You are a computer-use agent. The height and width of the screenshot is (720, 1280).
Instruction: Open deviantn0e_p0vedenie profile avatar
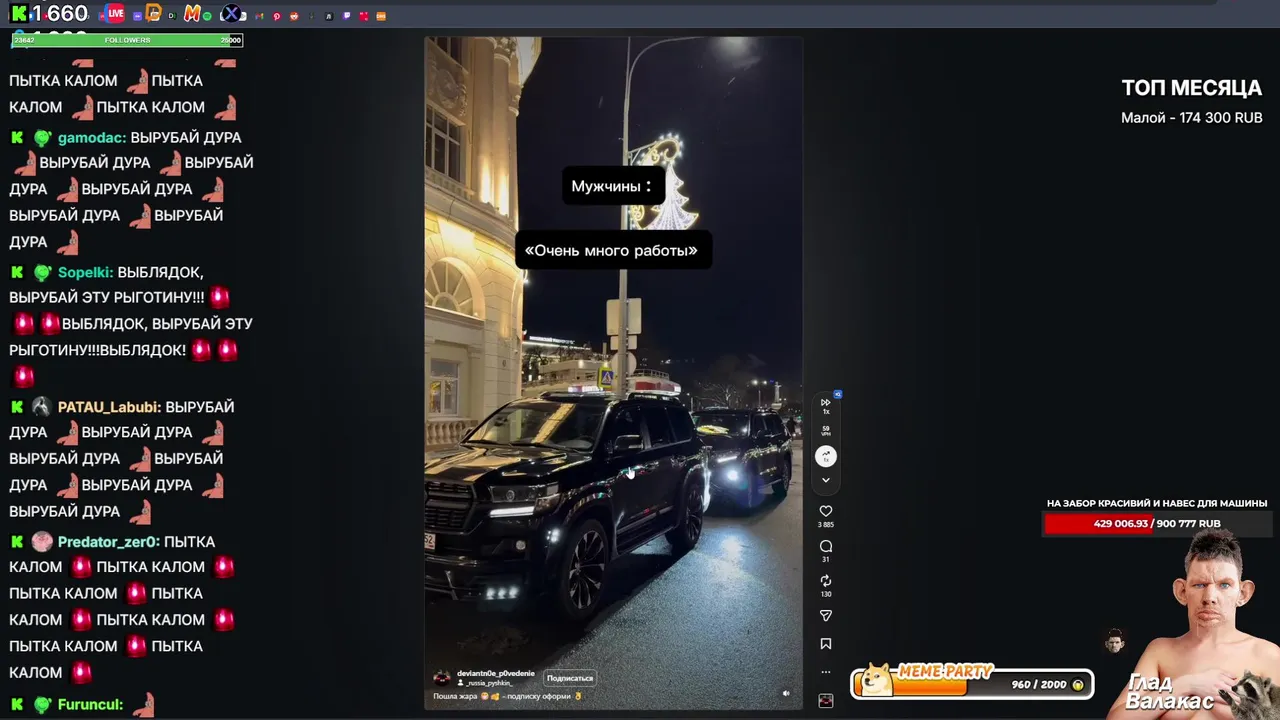[442, 677]
